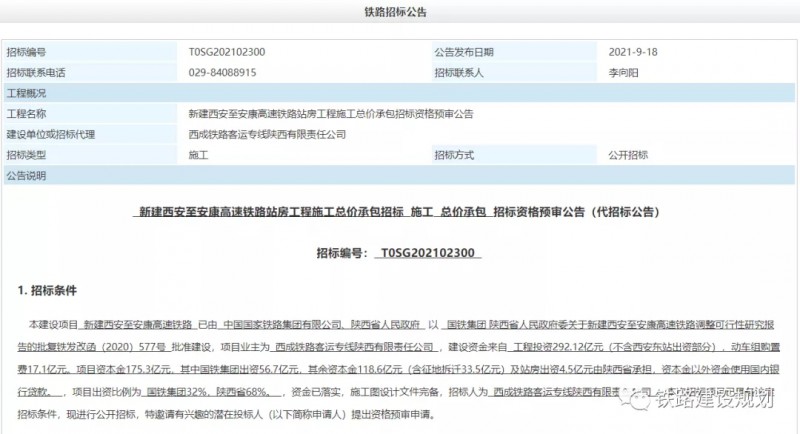Click the 铁路招标公告 page title bar
The height and width of the screenshot is (434, 800).
pos(400,12)
